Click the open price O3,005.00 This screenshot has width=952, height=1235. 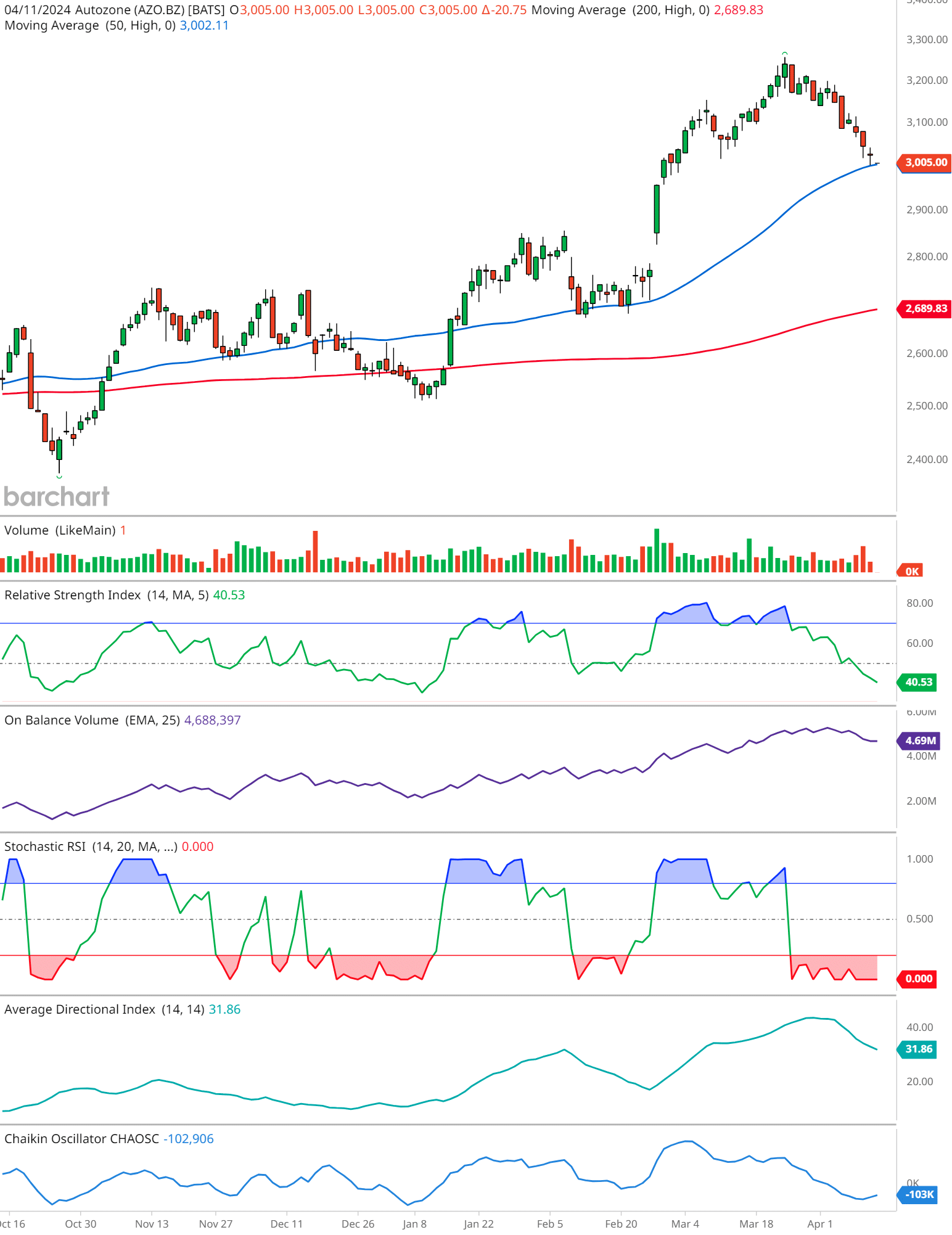(259, 10)
